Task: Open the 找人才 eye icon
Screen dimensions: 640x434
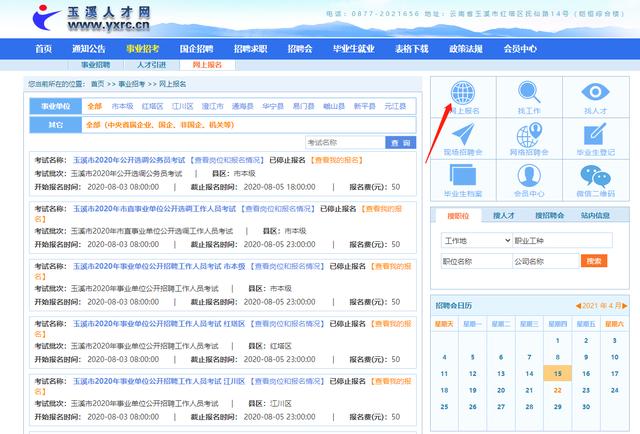Action: [x=595, y=91]
